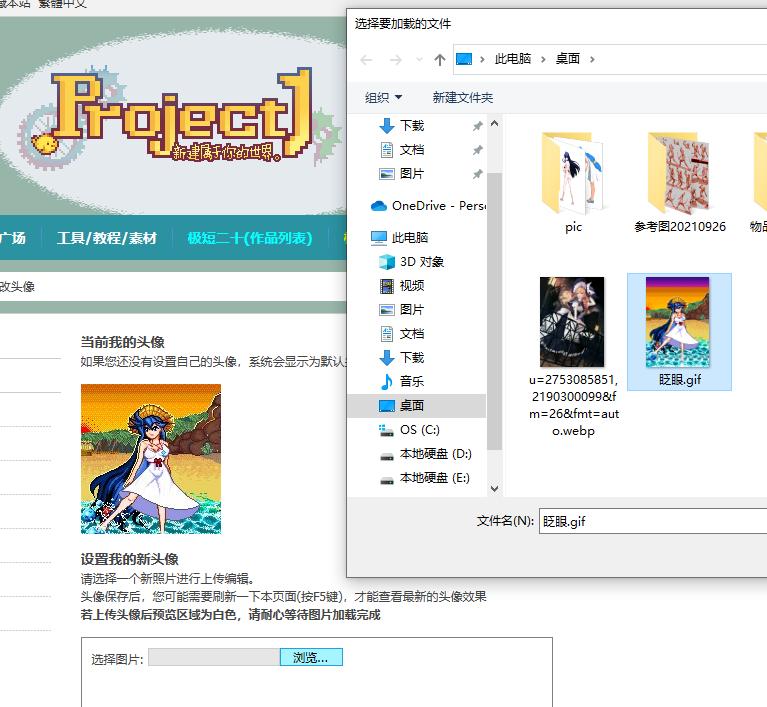
Task: Click the 文件名 input field
Action: tap(653, 521)
